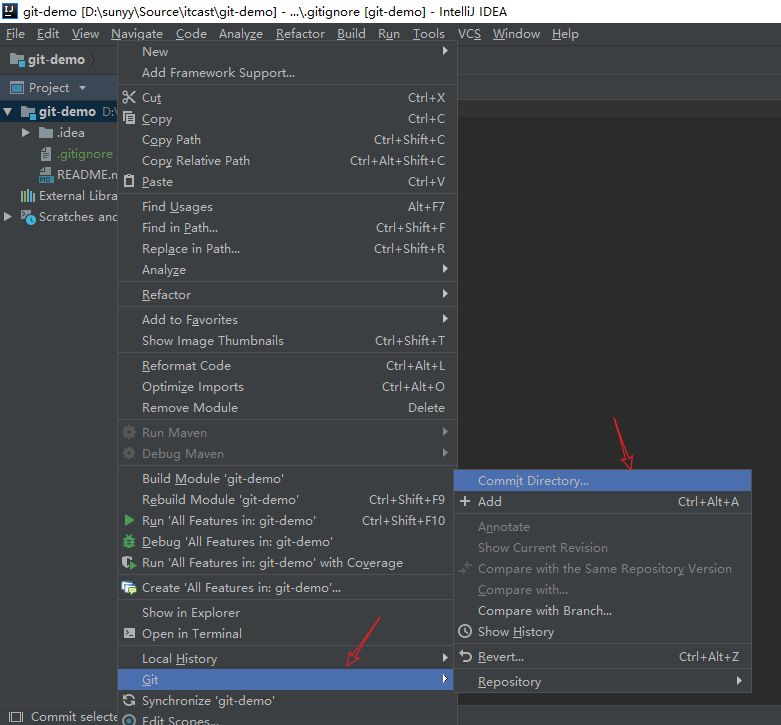
Task: Choose Compare with Branch... option
Action: (544, 611)
